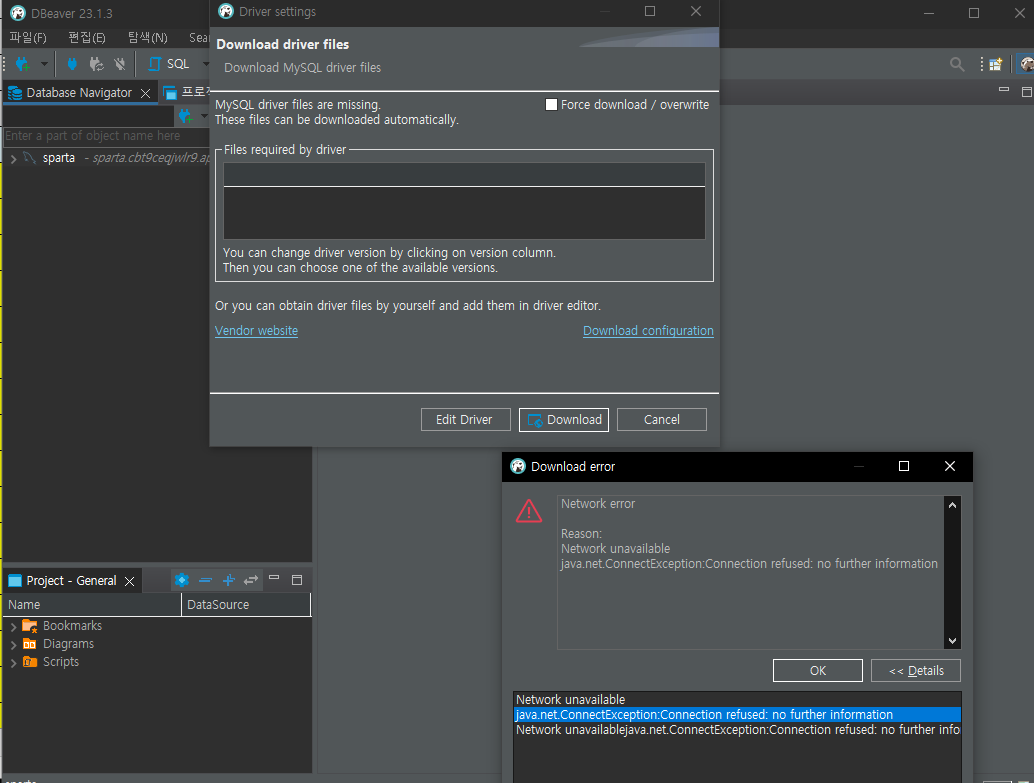1034x783 pixels.
Task: Expand the Diagrams folder
Action: coord(13,644)
